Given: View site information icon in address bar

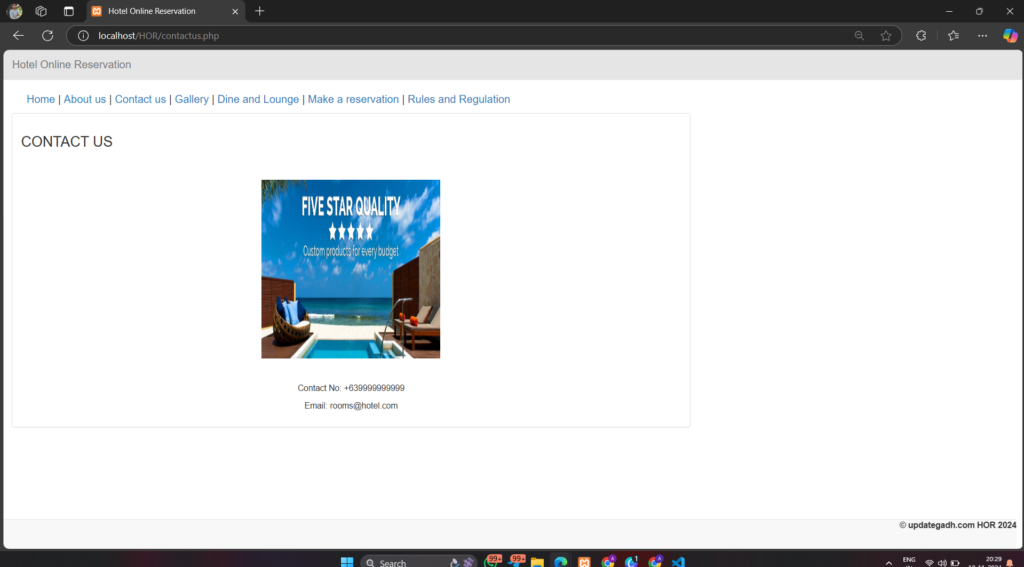Looking at the screenshot, I should (84, 36).
